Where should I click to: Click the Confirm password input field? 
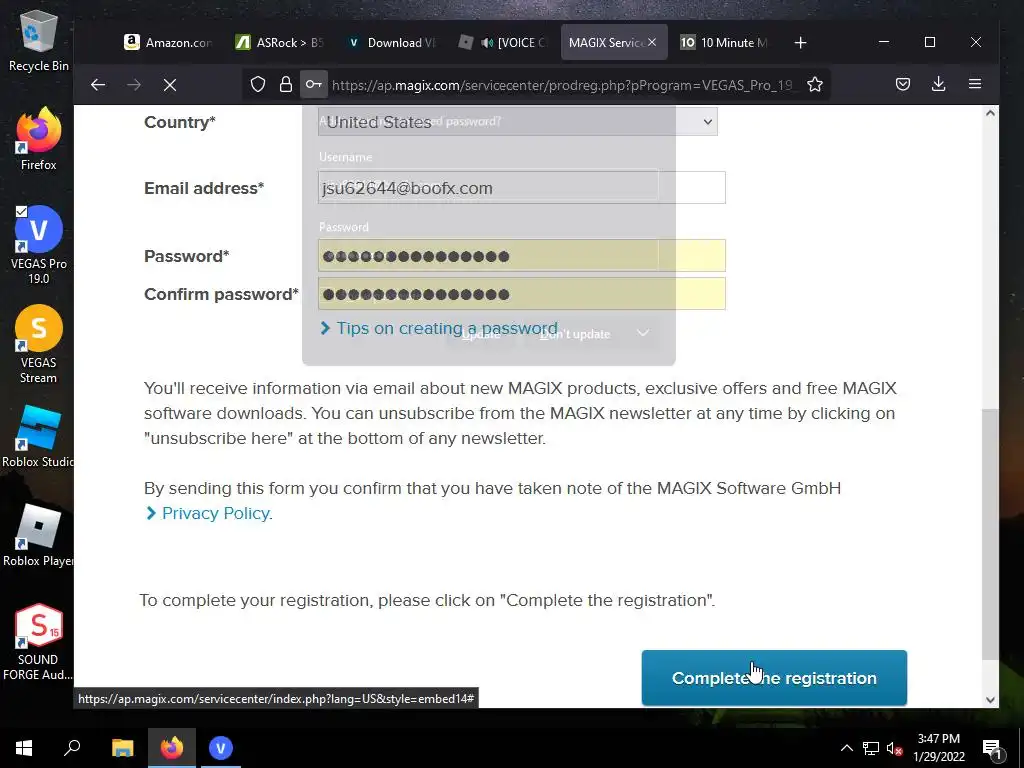pyautogui.click(x=521, y=293)
